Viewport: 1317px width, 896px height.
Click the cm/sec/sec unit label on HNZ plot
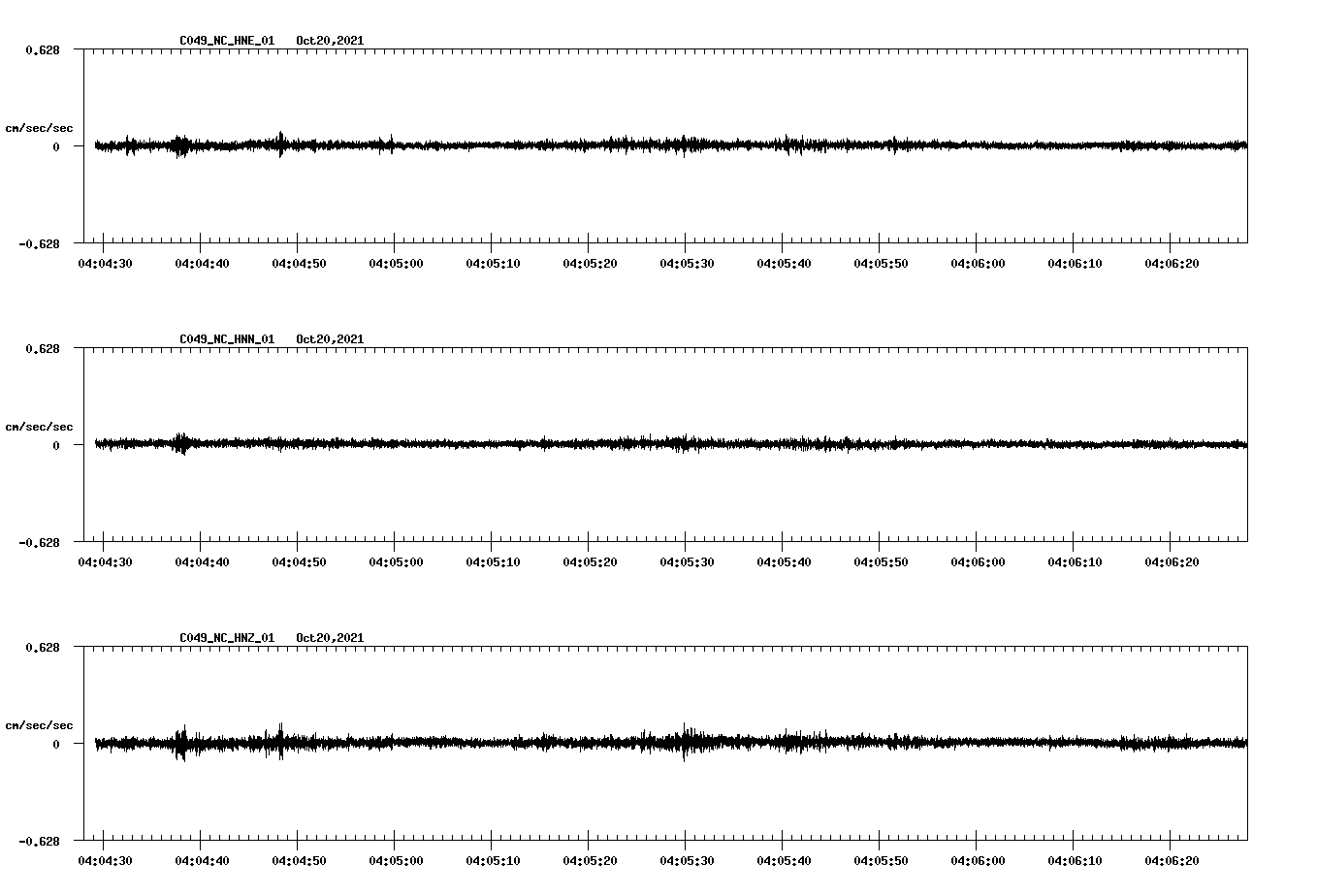click(x=39, y=725)
